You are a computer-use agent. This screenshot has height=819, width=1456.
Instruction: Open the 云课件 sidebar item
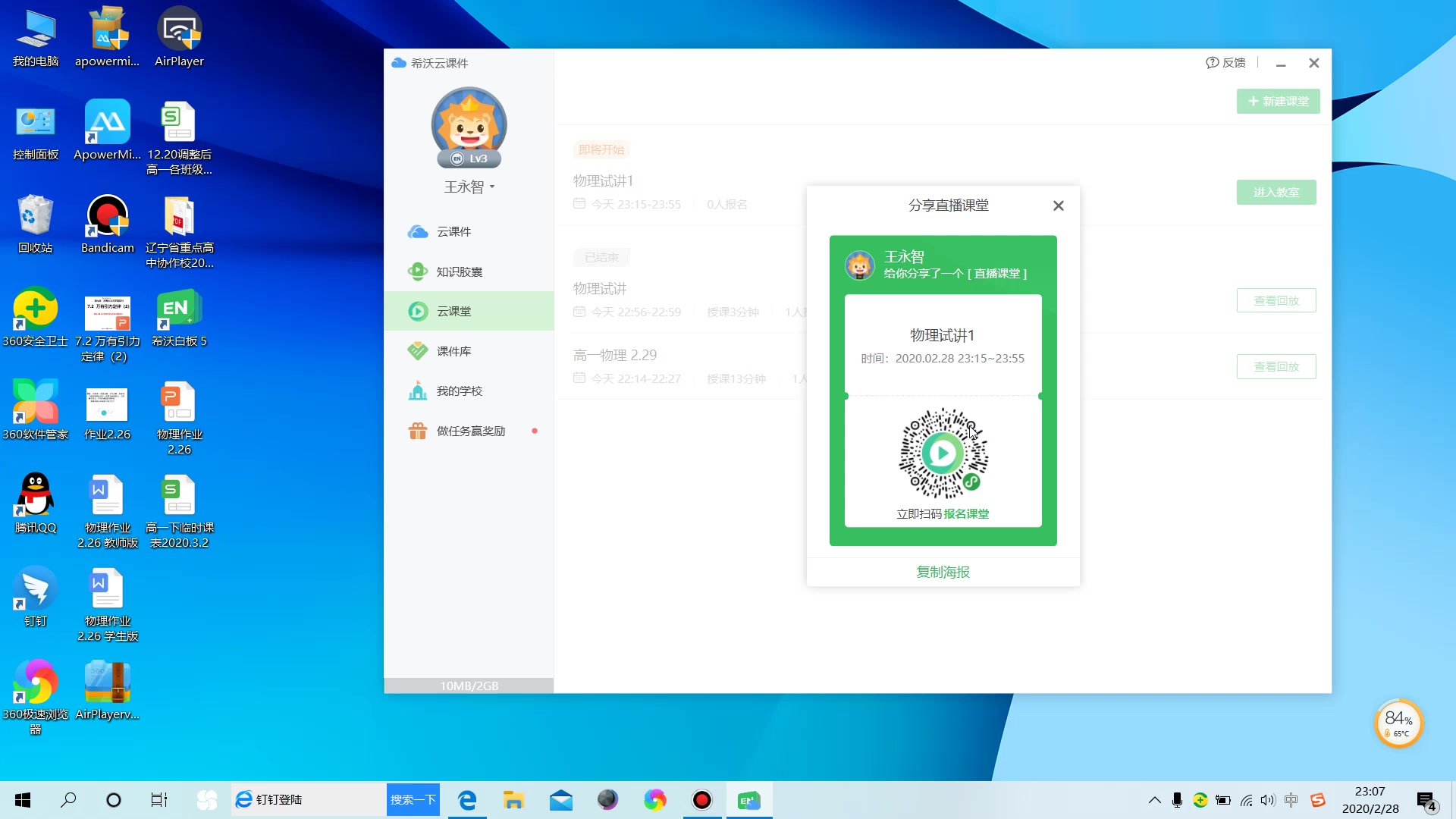point(469,231)
